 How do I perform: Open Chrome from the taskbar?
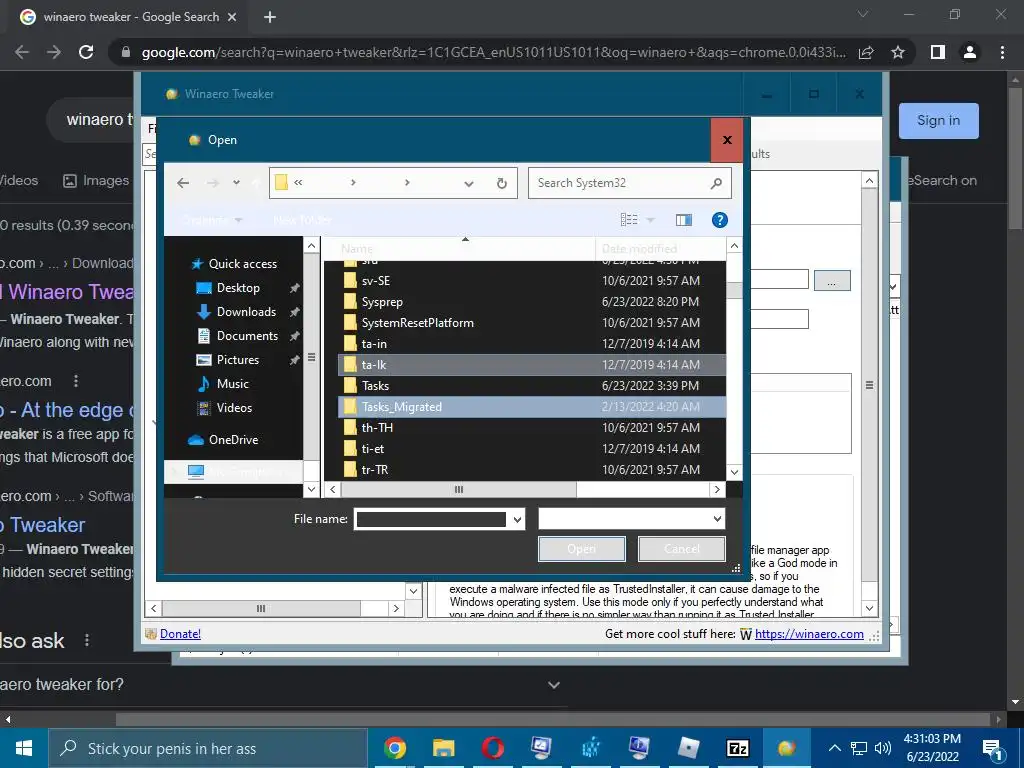(395, 748)
